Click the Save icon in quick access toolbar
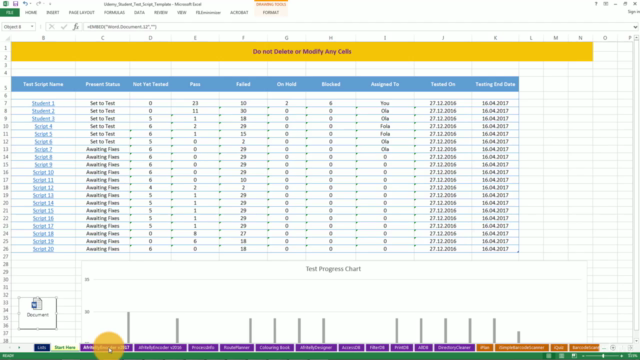Image resolution: width=640 pixels, height=360 pixels. [16, 4]
